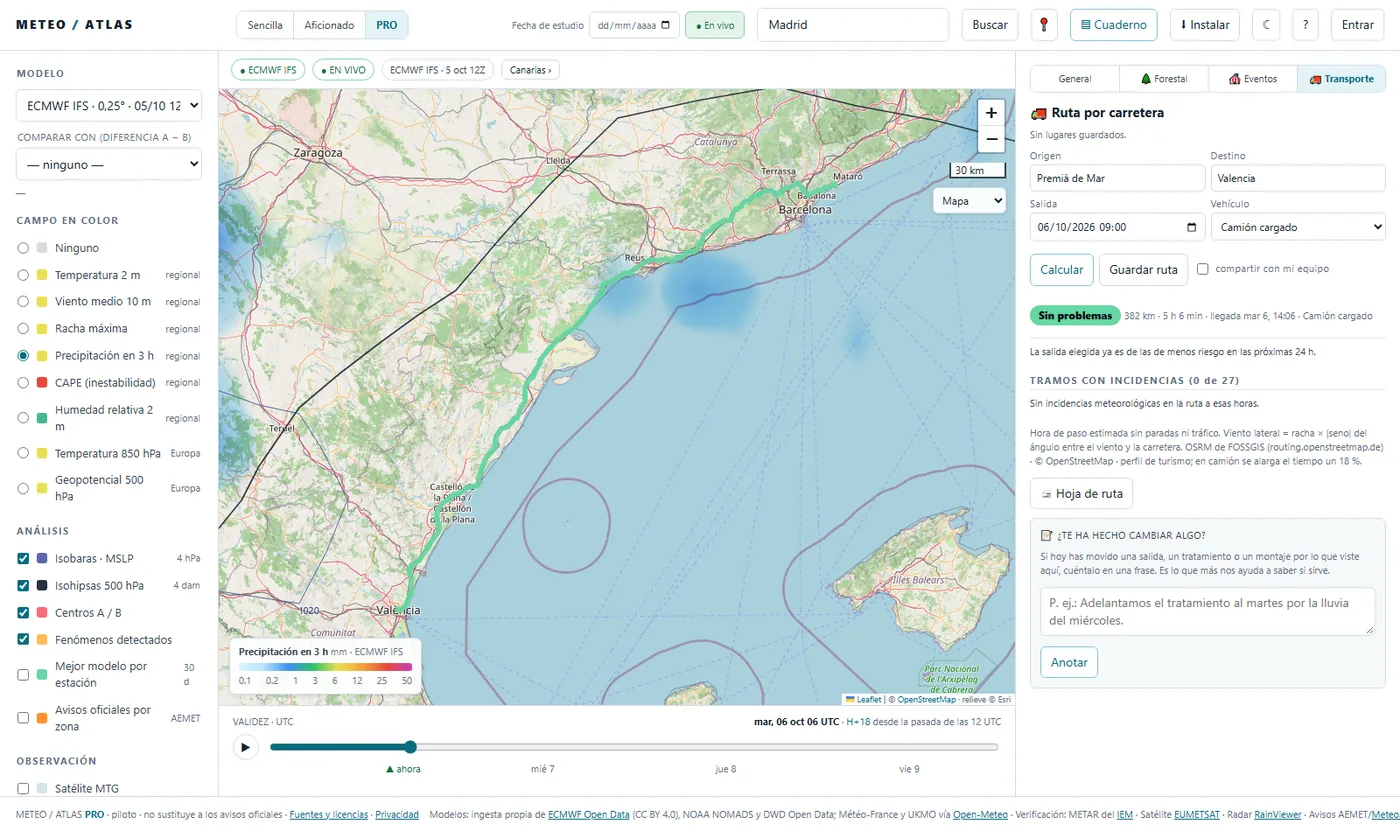Uncheck Fenómenos detectados checkbox

point(23,639)
